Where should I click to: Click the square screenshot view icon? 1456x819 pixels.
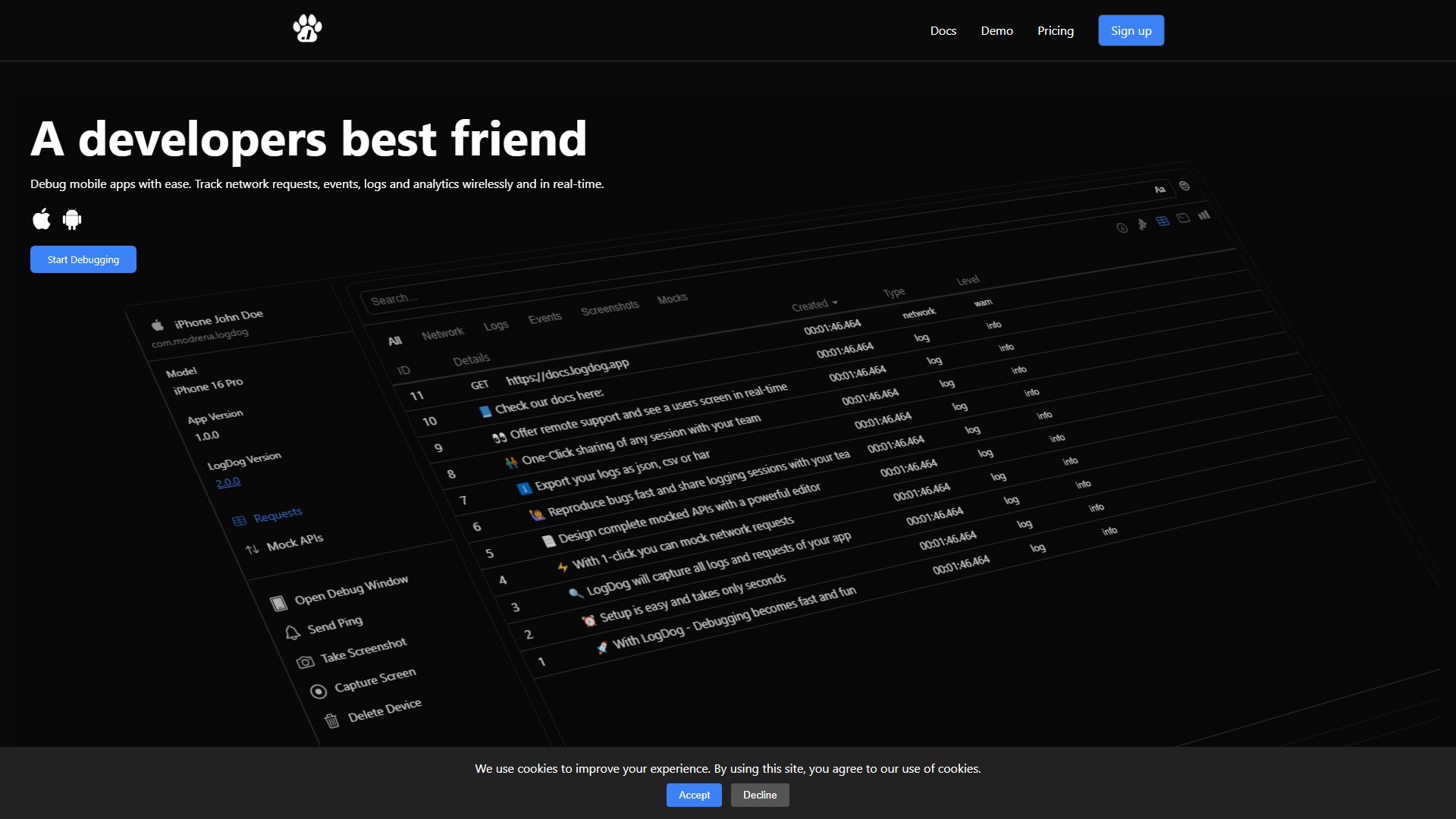pos(1183,218)
